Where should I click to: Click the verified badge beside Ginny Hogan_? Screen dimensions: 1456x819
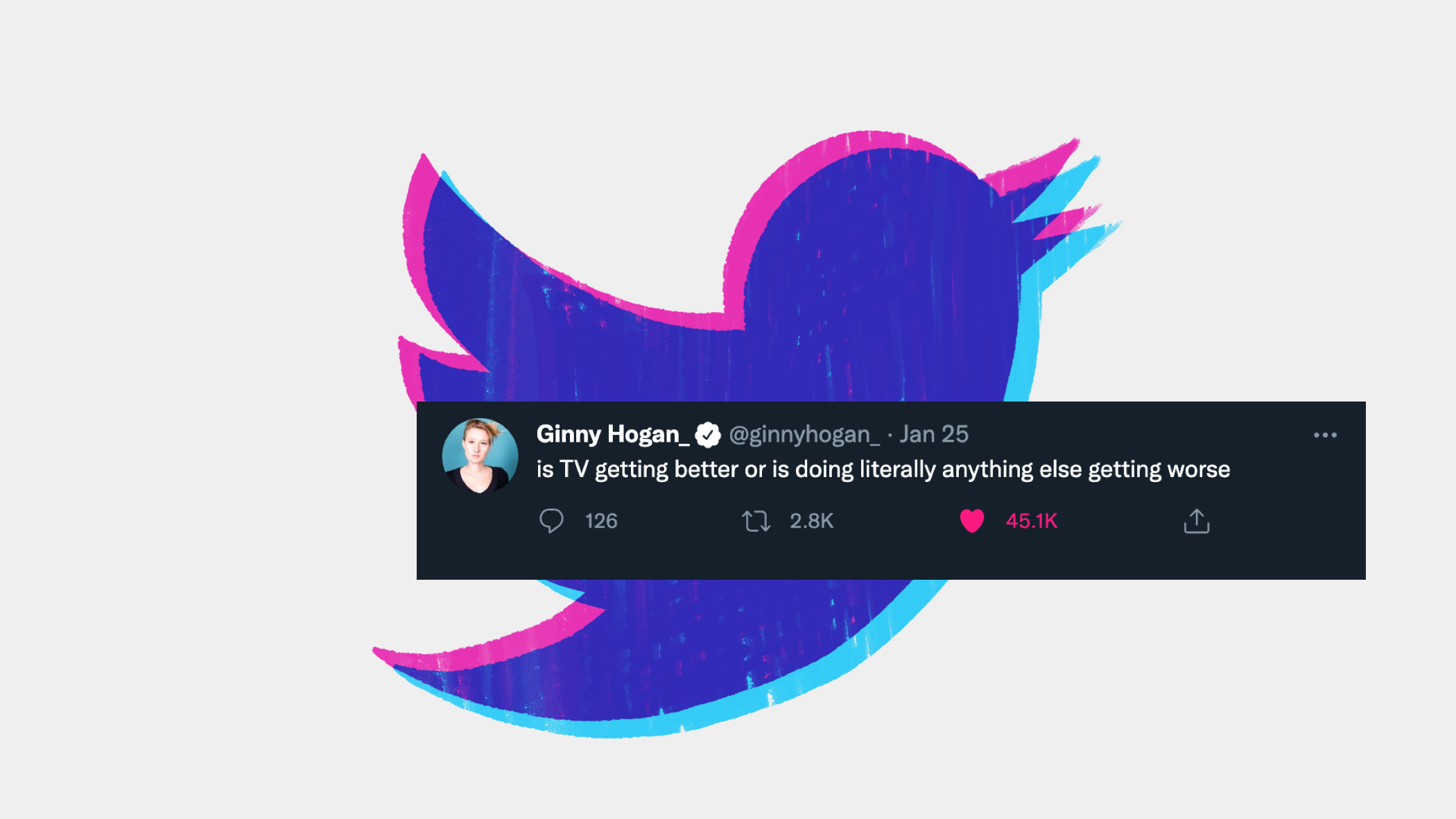tap(708, 435)
